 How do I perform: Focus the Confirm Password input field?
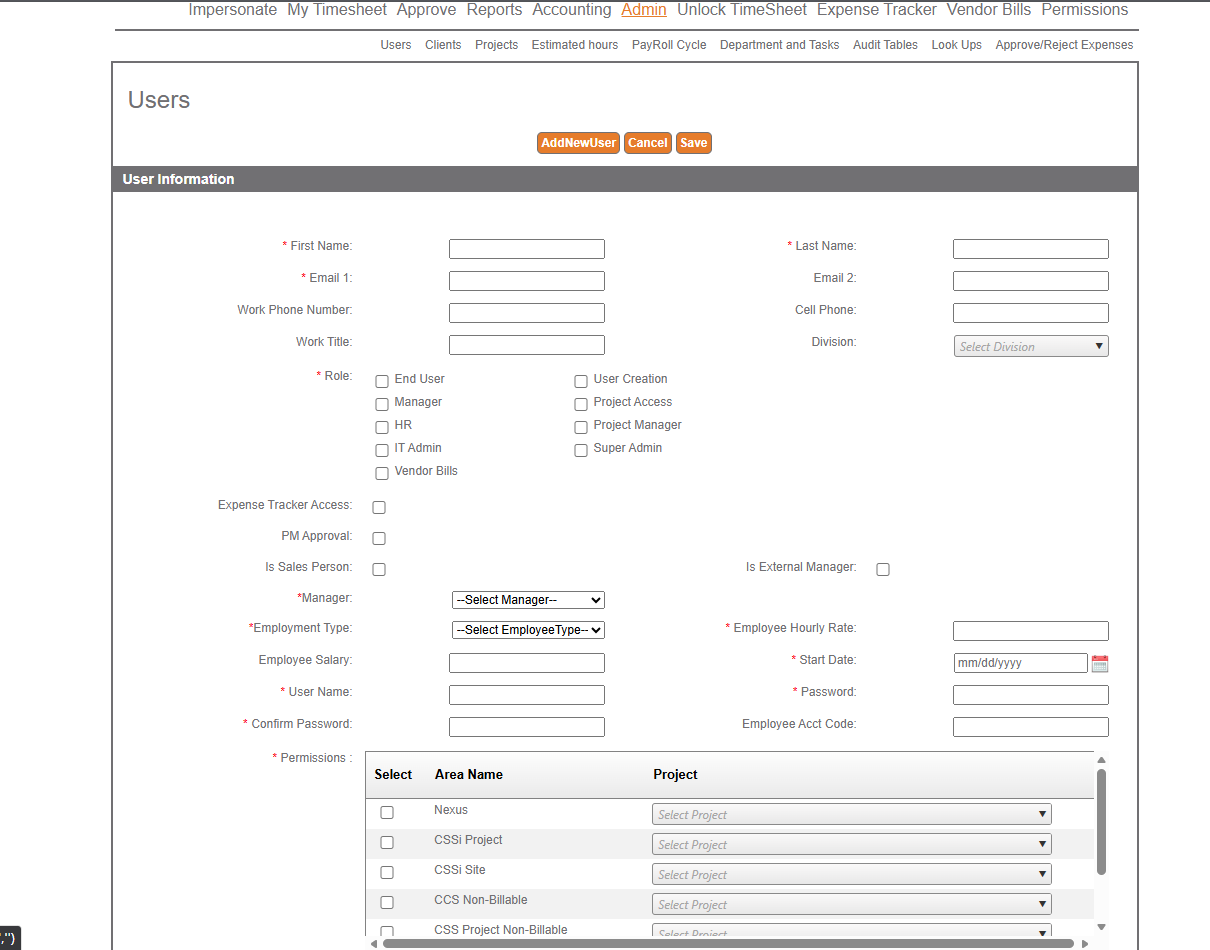[527, 727]
